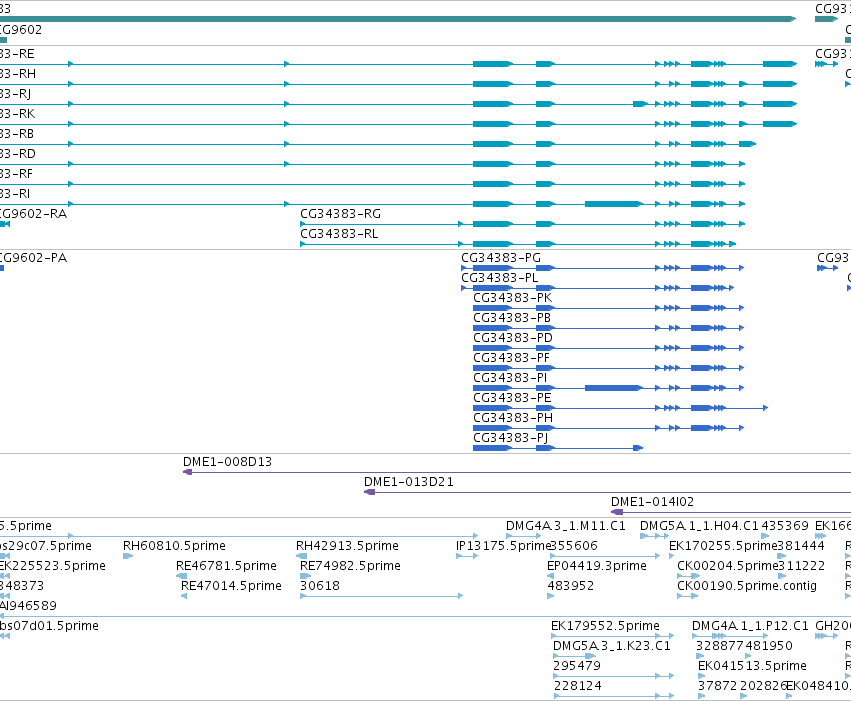Click the CG34383-PB label
Screen dimensions: 851x701
[x=512, y=318]
